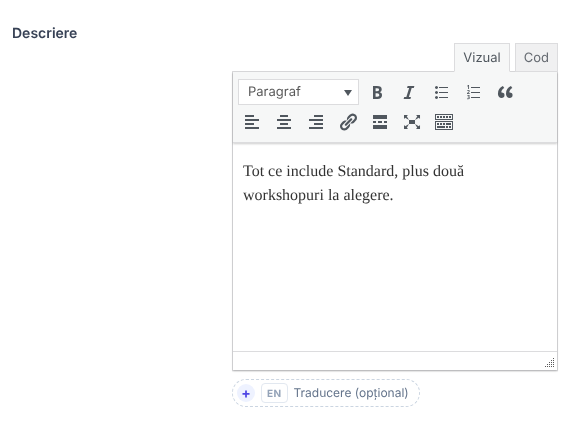This screenshot has width=580, height=434.
Task: Switch to the Vizual tab
Action: tap(482, 58)
